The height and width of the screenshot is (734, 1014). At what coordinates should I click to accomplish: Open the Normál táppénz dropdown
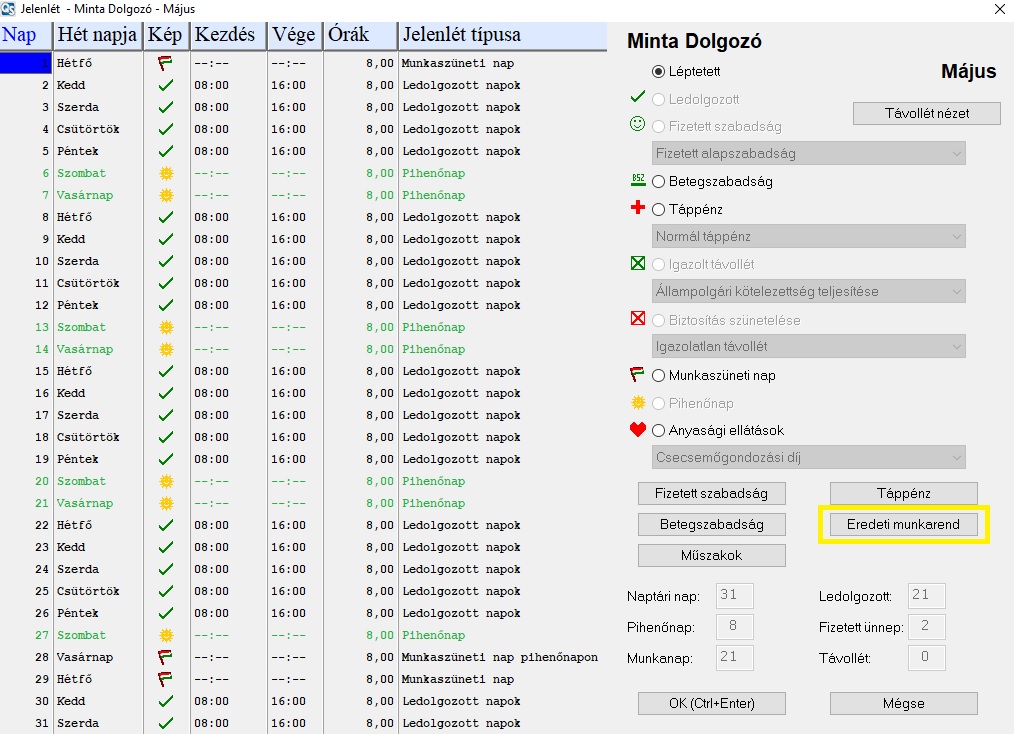808,237
